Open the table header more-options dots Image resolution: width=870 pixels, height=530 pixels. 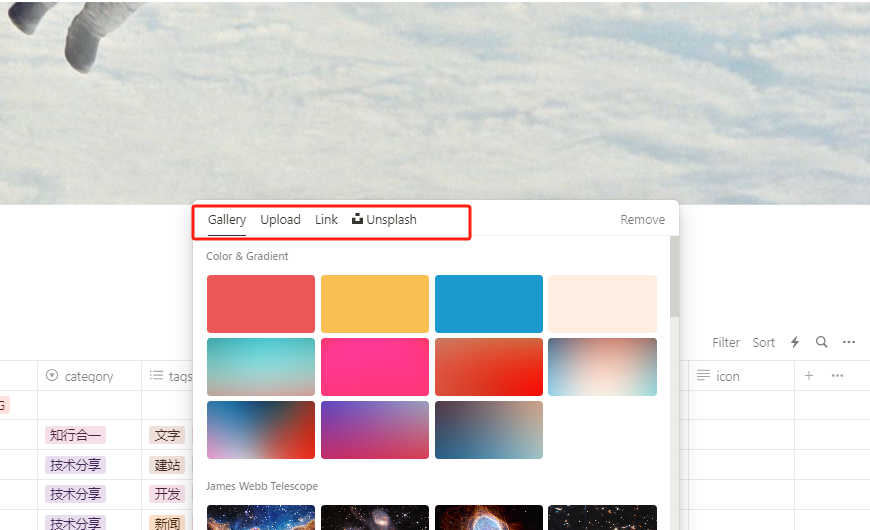tap(837, 376)
